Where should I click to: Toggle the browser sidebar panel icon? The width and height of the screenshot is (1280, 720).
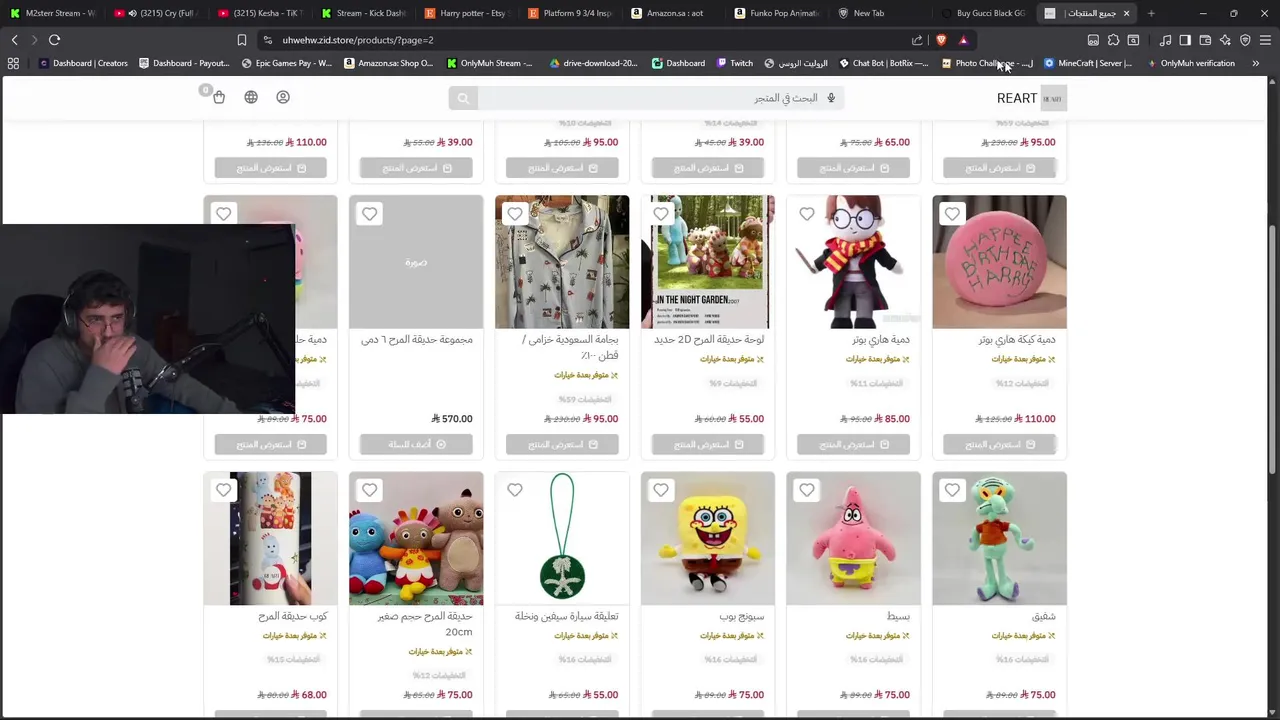click(x=1185, y=40)
